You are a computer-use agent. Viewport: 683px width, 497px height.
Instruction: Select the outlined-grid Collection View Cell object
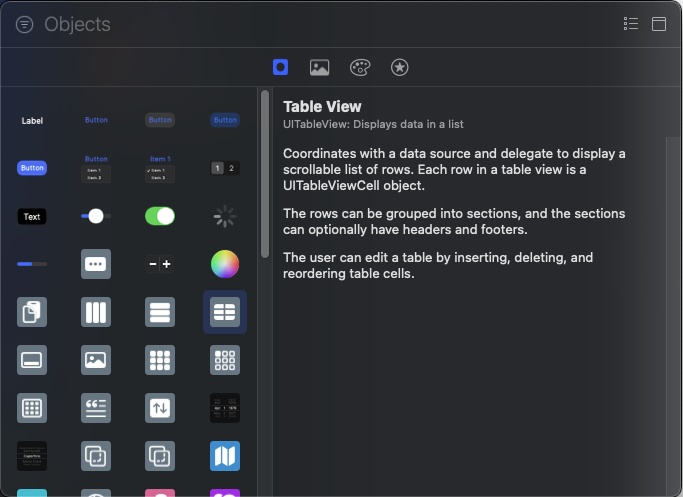[x=225, y=360]
